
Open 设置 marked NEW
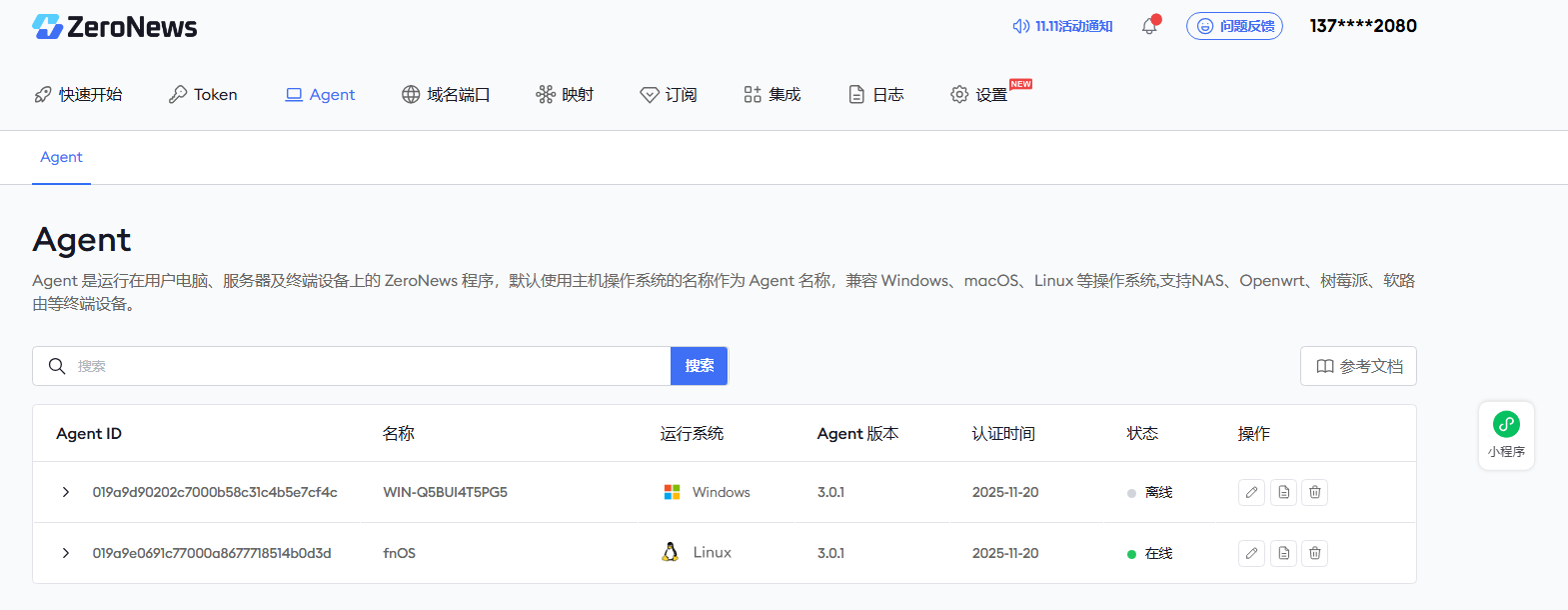[980, 94]
